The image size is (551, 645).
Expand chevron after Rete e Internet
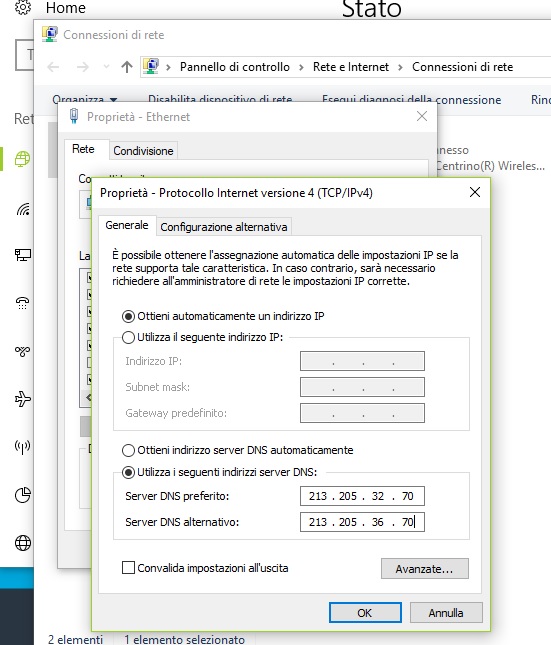[x=400, y=67]
